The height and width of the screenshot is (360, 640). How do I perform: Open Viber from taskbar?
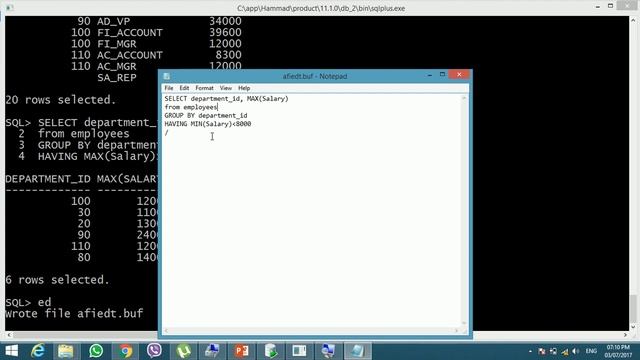pyautogui.click(x=154, y=351)
